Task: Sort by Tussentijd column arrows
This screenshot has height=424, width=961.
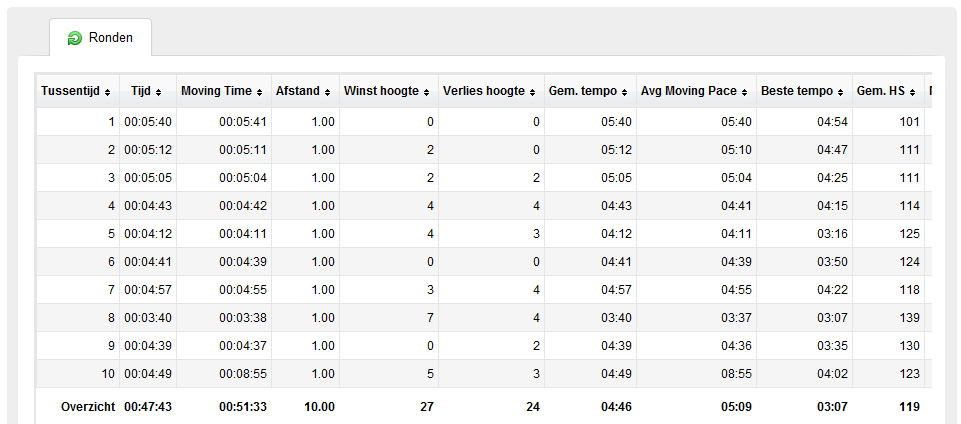Action: point(108,93)
